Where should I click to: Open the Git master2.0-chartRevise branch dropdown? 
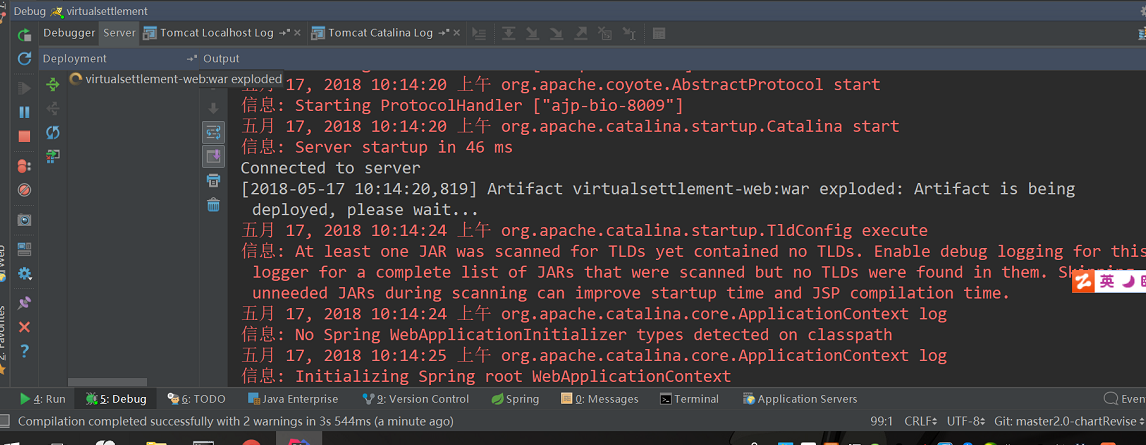pyautogui.click(x=1068, y=422)
